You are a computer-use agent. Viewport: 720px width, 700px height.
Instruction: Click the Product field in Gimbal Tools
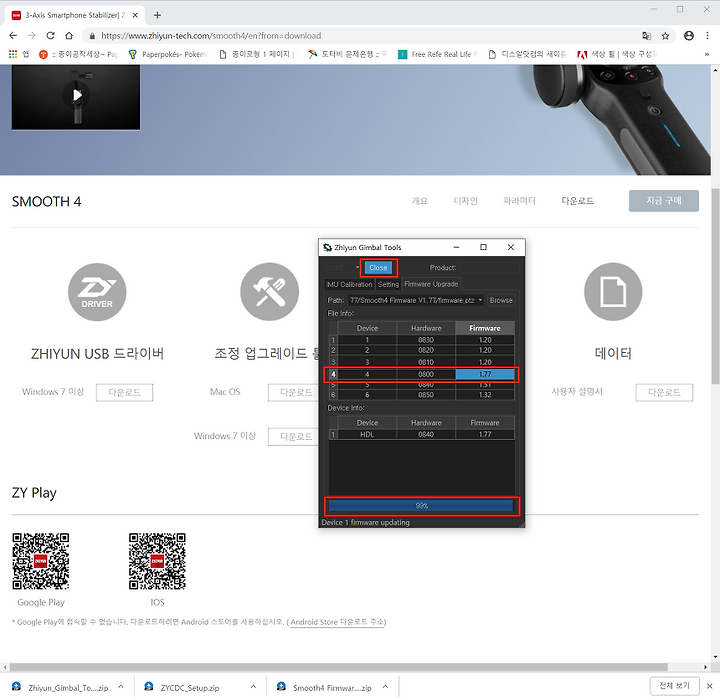click(x=490, y=267)
